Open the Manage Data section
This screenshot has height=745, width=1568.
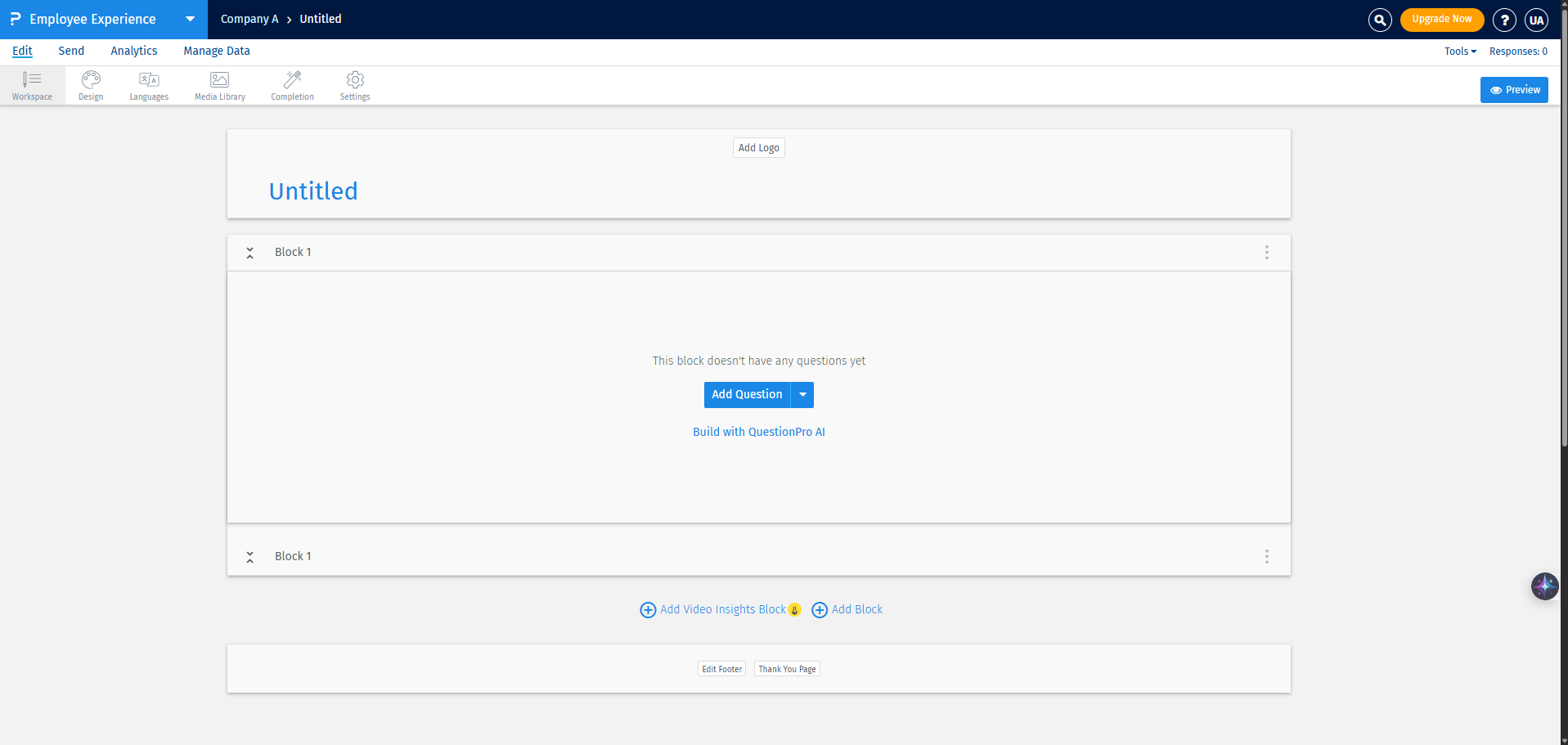click(216, 51)
